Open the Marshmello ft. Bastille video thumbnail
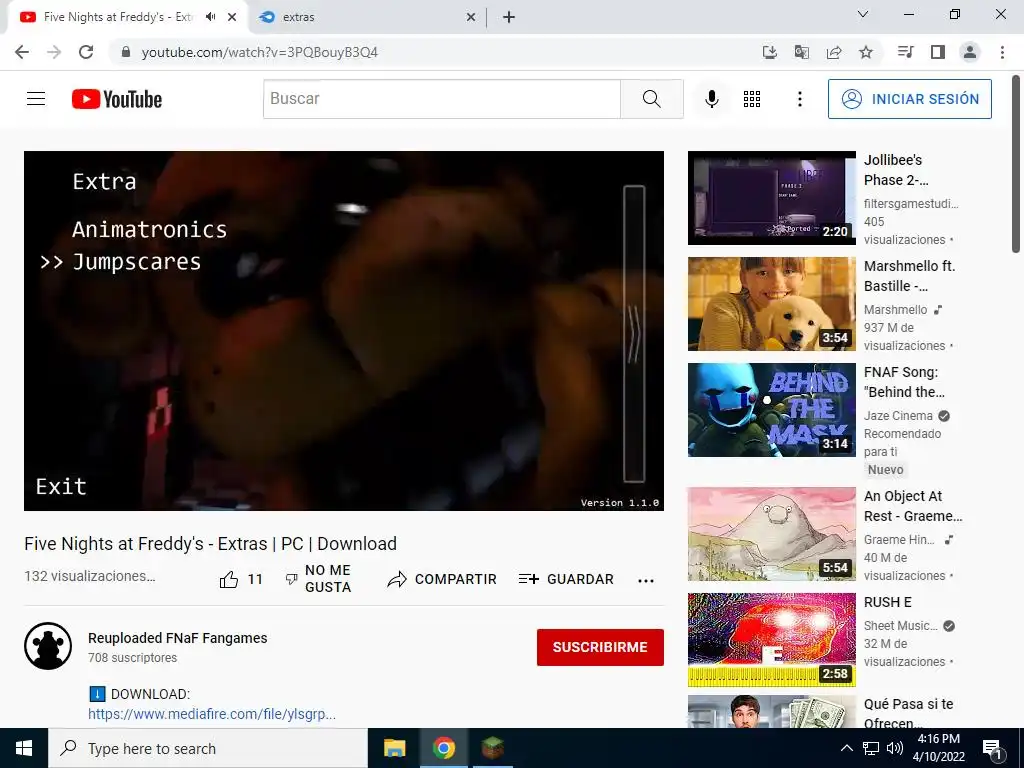The height and width of the screenshot is (768, 1024). pyautogui.click(x=772, y=304)
